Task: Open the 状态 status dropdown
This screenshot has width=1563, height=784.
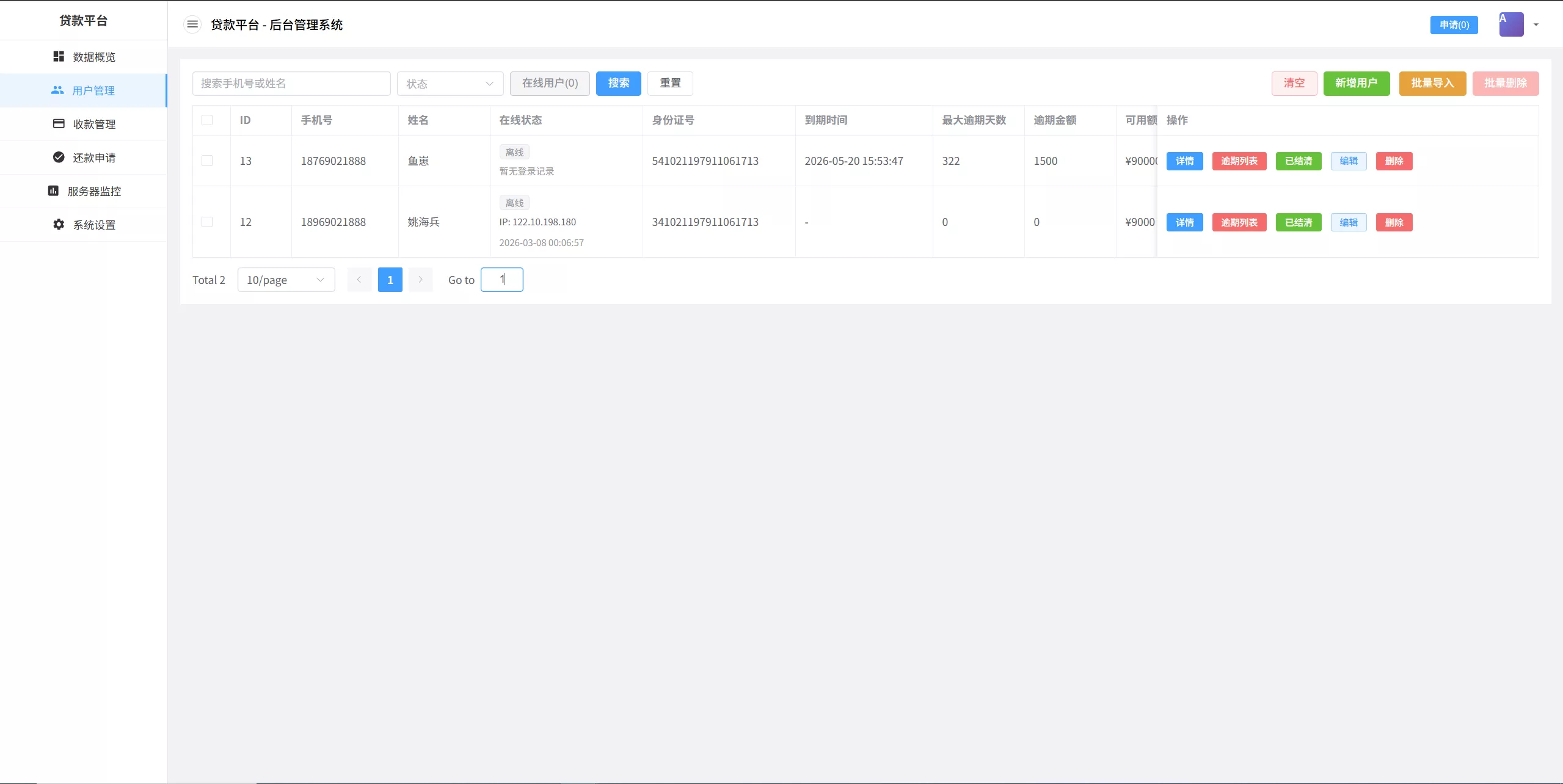Action: 450,83
